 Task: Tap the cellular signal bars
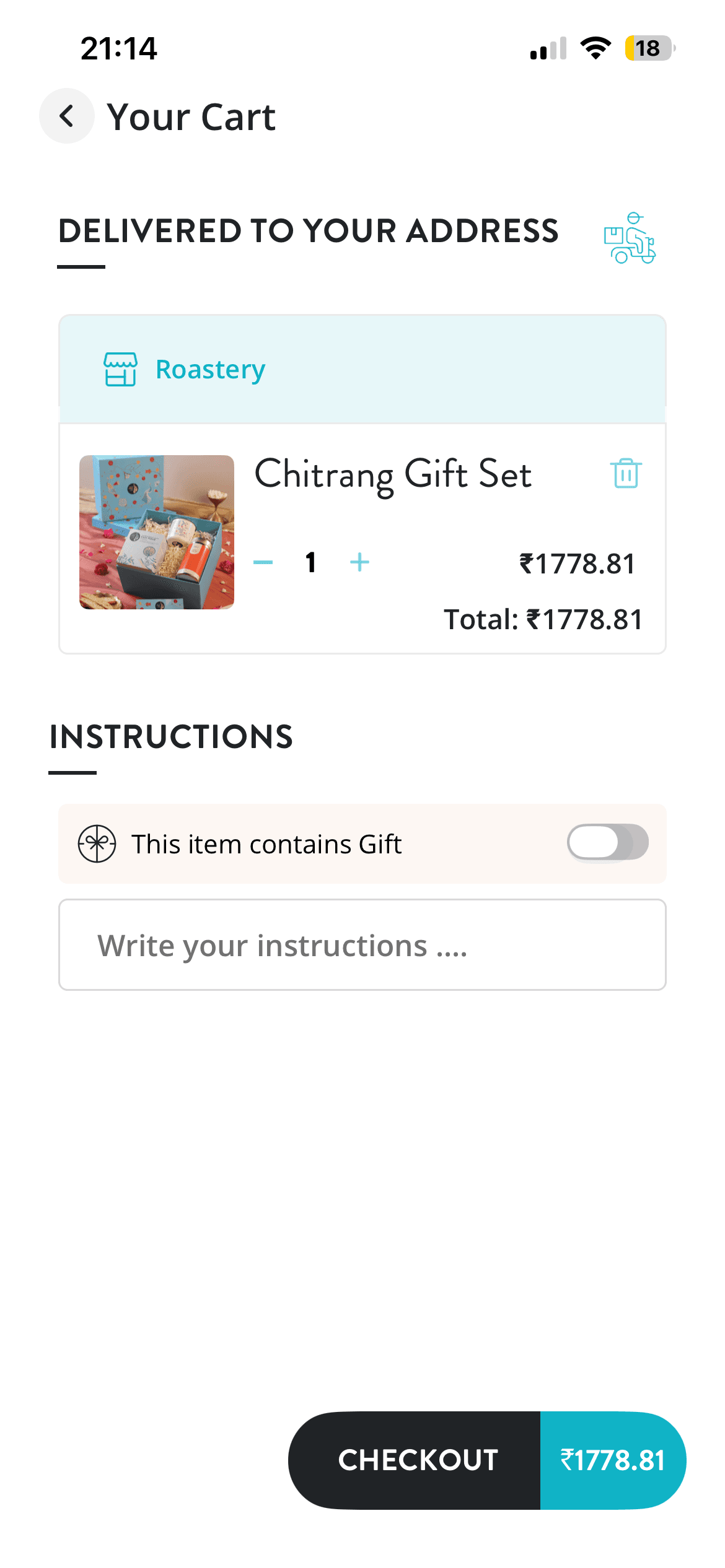tap(548, 48)
